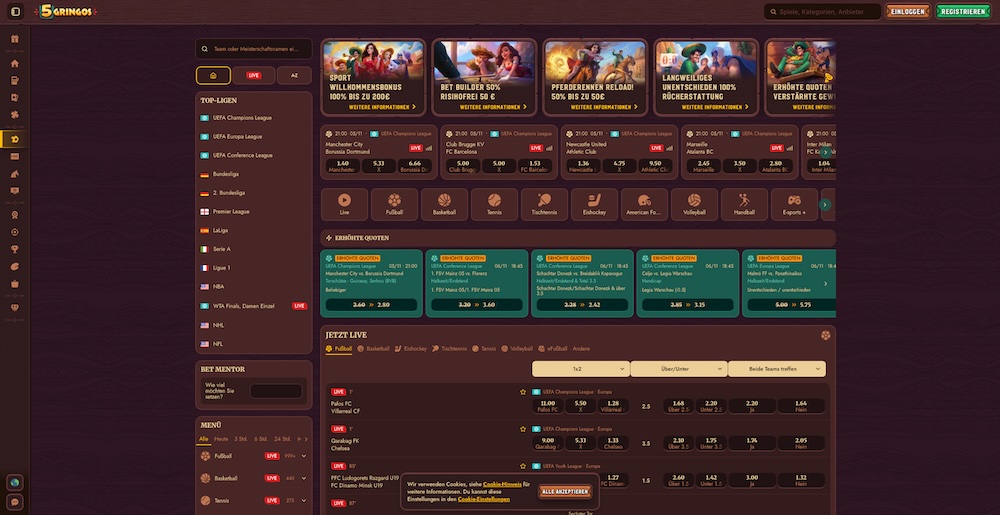Viewport: 1000px width, 515px height.
Task: Switch to the LIVE view toggle
Action: click(254, 75)
